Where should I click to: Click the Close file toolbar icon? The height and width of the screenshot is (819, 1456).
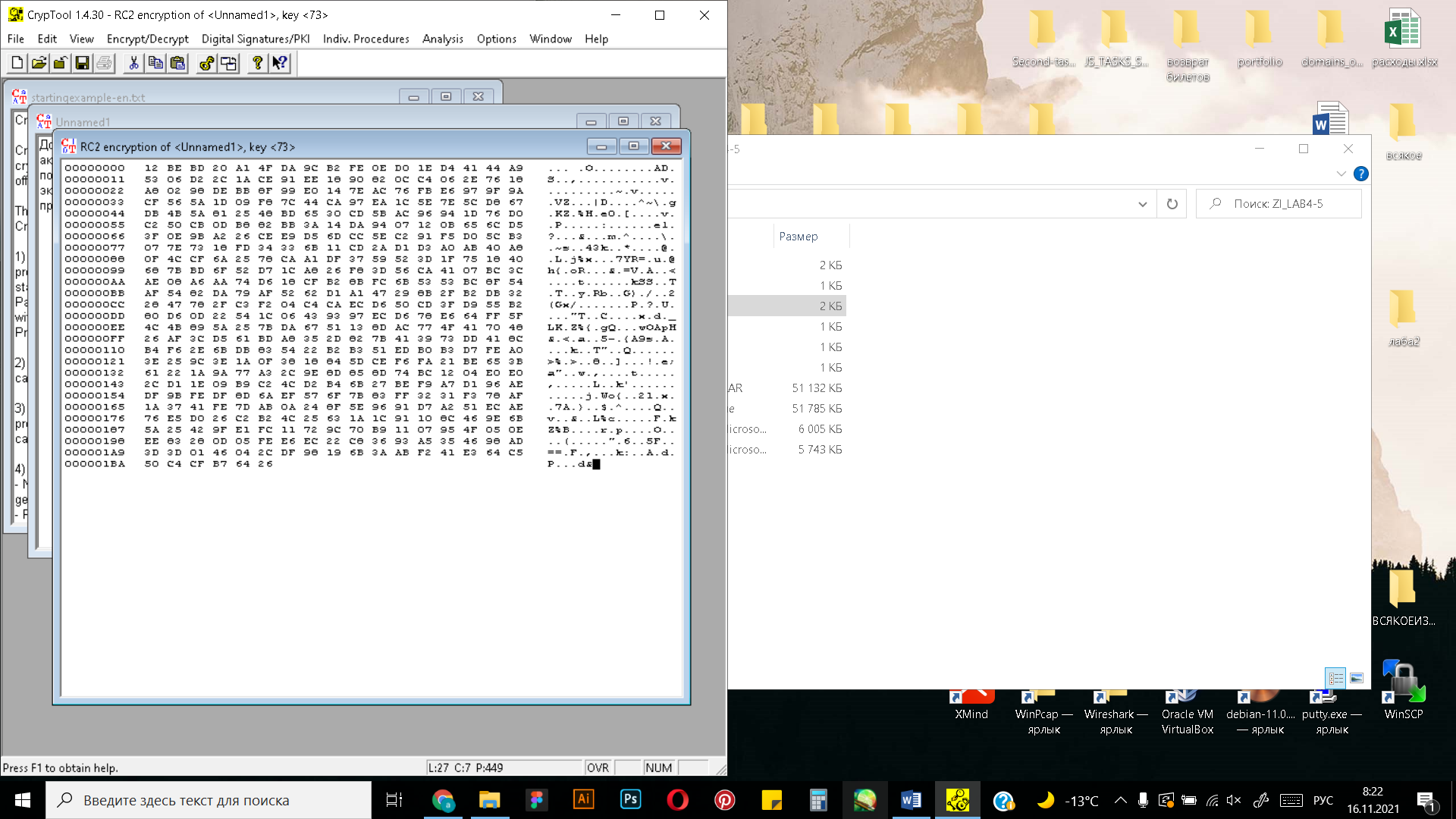tap(61, 63)
